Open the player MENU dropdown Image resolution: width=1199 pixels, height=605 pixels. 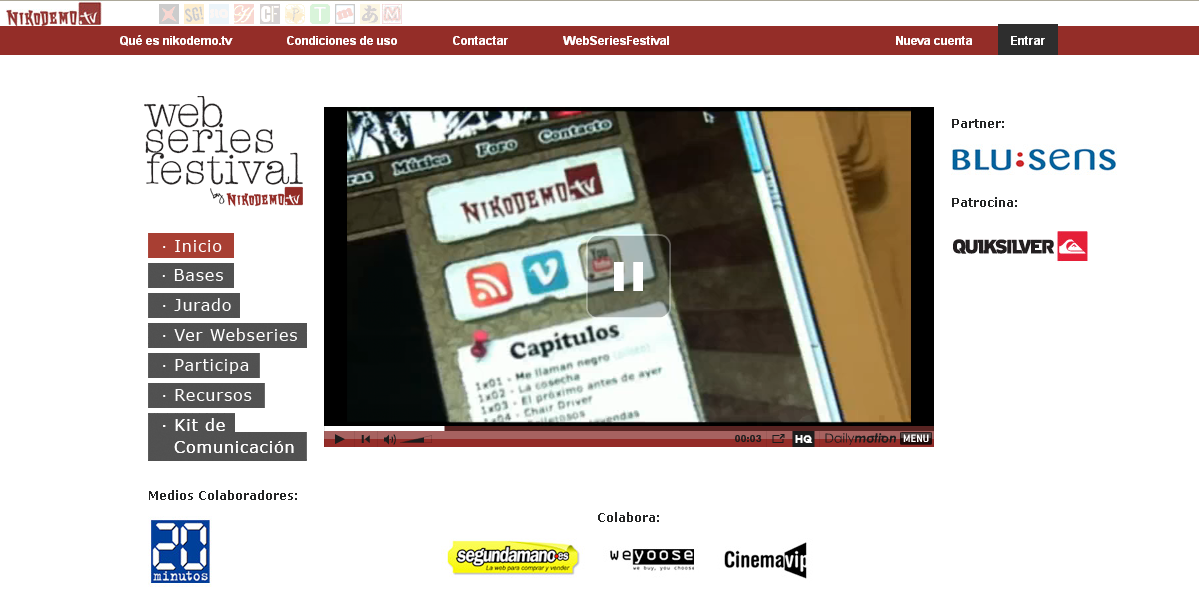[x=915, y=439]
